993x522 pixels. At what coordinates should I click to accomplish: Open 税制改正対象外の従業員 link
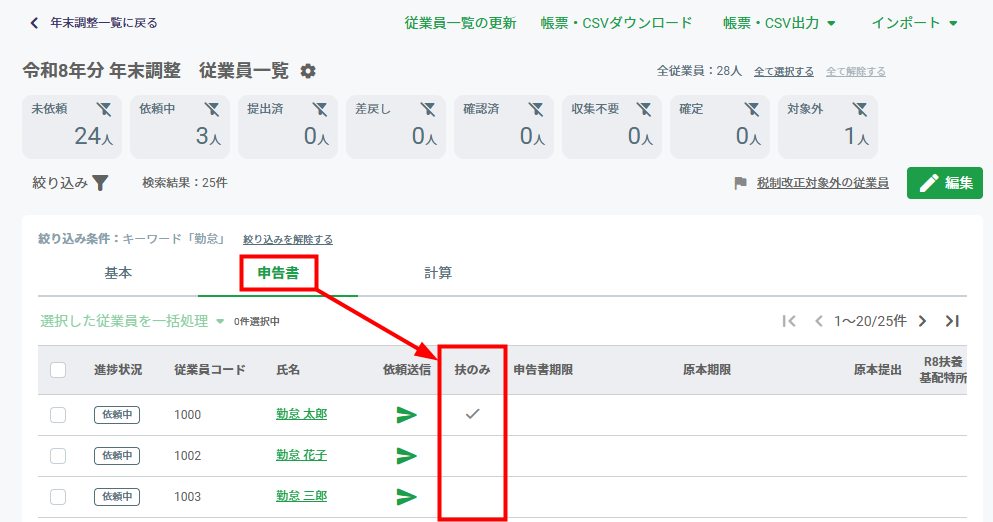tap(823, 183)
